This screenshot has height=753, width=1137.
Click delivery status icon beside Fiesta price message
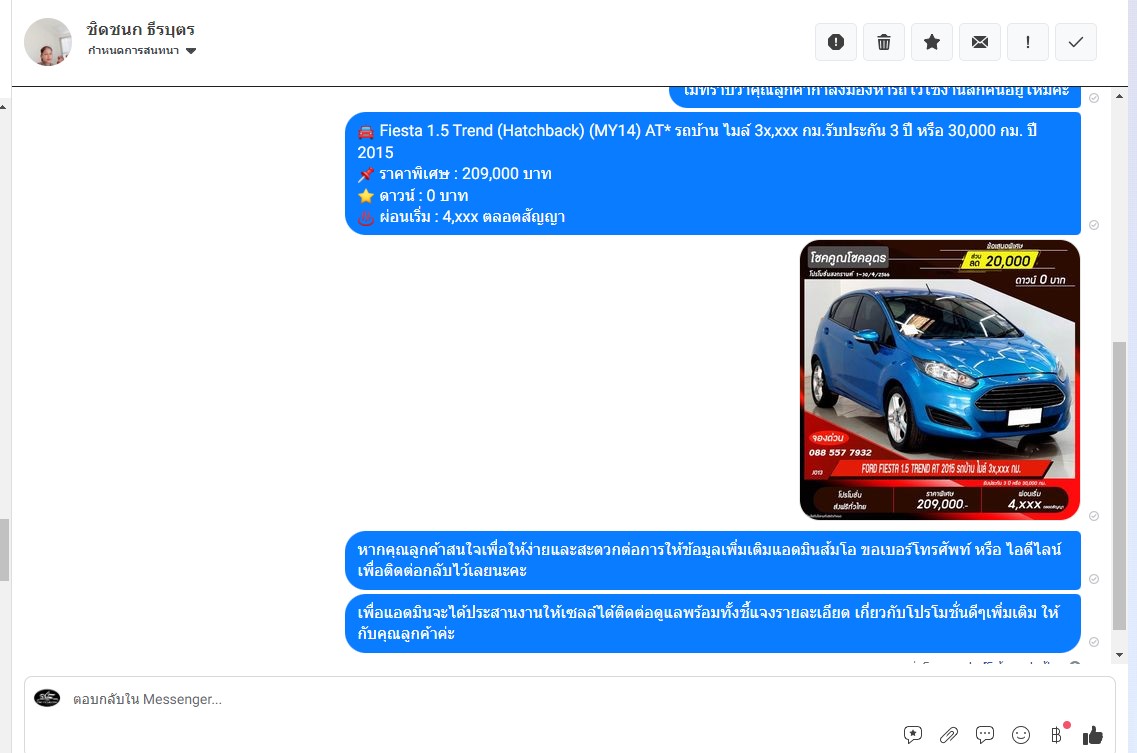click(x=1094, y=225)
